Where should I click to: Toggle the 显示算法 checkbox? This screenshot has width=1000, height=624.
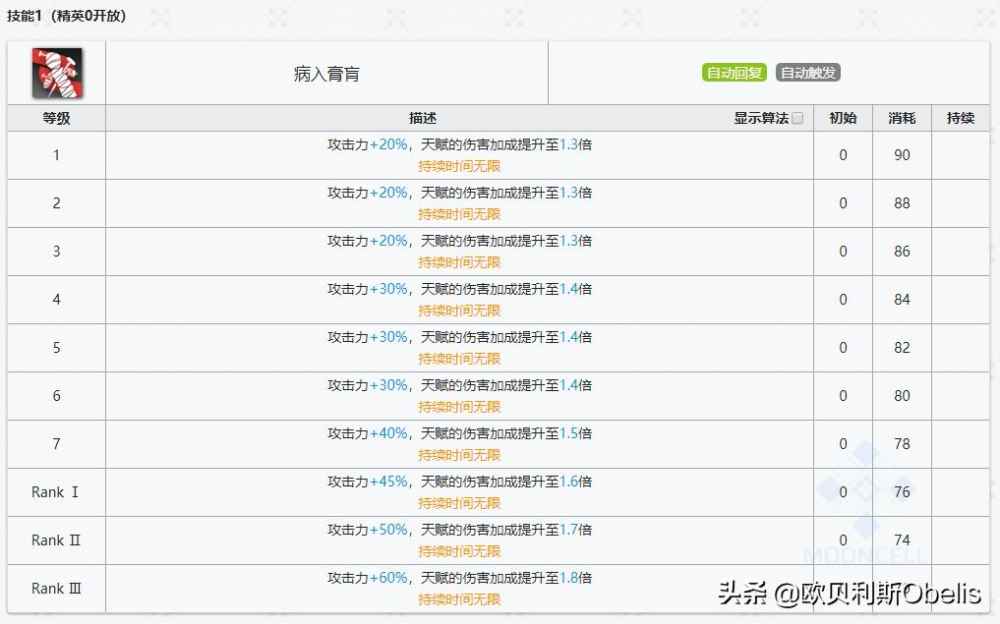pos(797,118)
